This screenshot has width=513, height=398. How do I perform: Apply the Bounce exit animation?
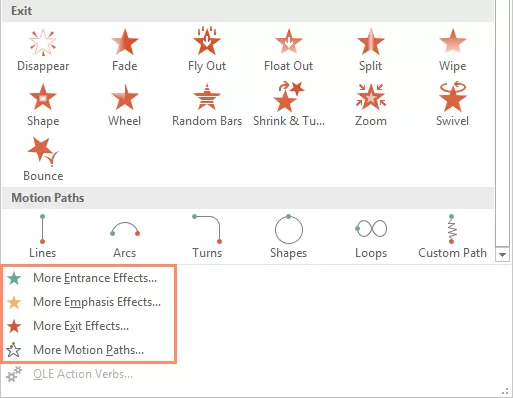pos(43,159)
